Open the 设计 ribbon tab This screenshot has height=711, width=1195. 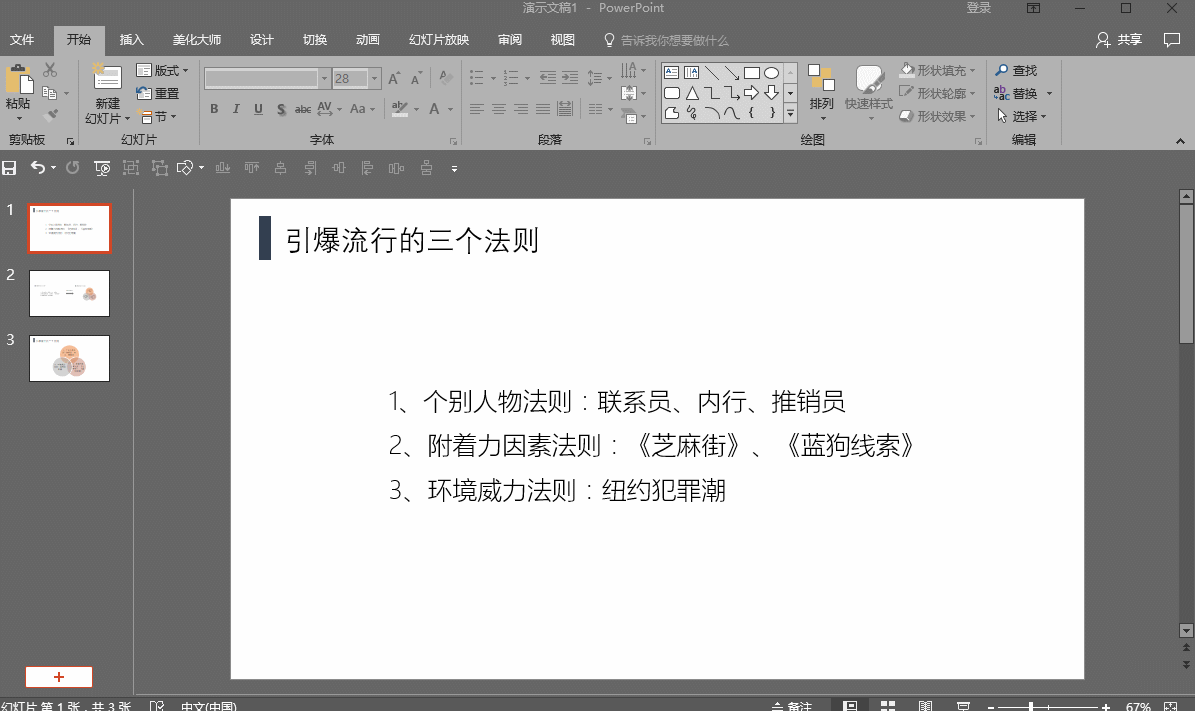pos(261,40)
